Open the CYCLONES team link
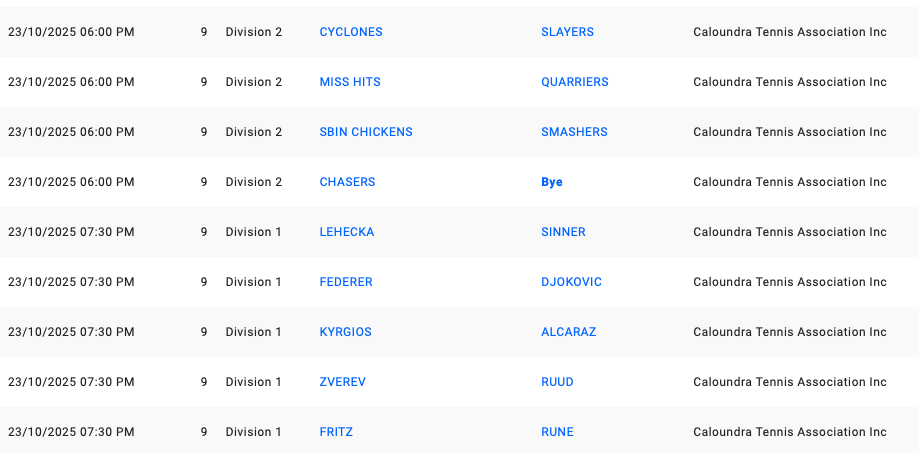 (x=350, y=32)
